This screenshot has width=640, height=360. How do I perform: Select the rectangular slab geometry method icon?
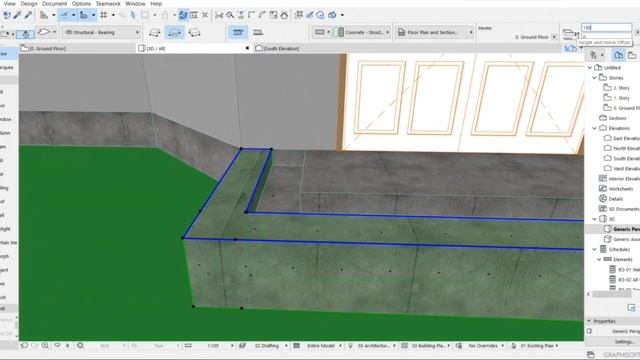(x=175, y=32)
